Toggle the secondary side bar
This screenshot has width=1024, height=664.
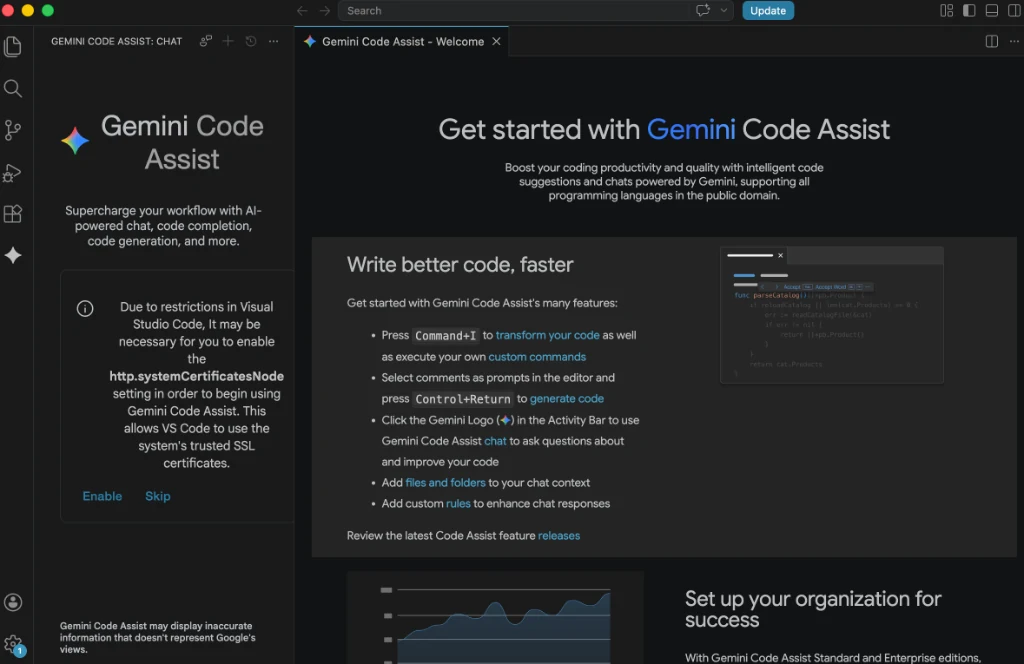click(x=1014, y=10)
